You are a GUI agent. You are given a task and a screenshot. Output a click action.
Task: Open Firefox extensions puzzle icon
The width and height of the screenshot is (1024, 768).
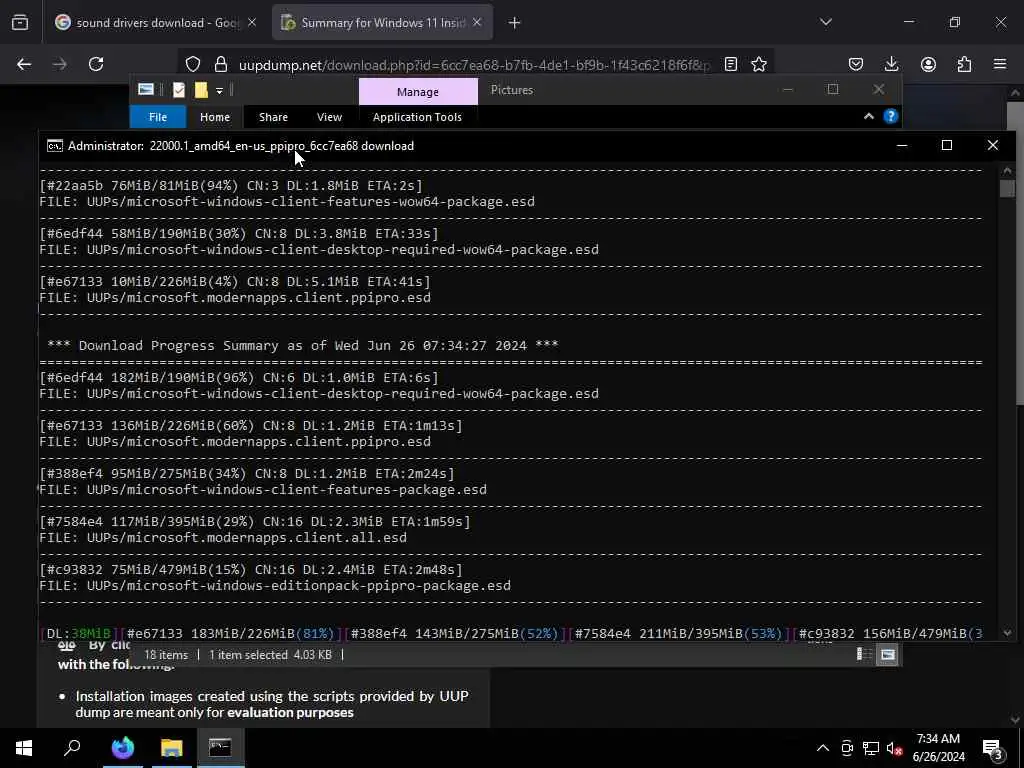point(964,64)
